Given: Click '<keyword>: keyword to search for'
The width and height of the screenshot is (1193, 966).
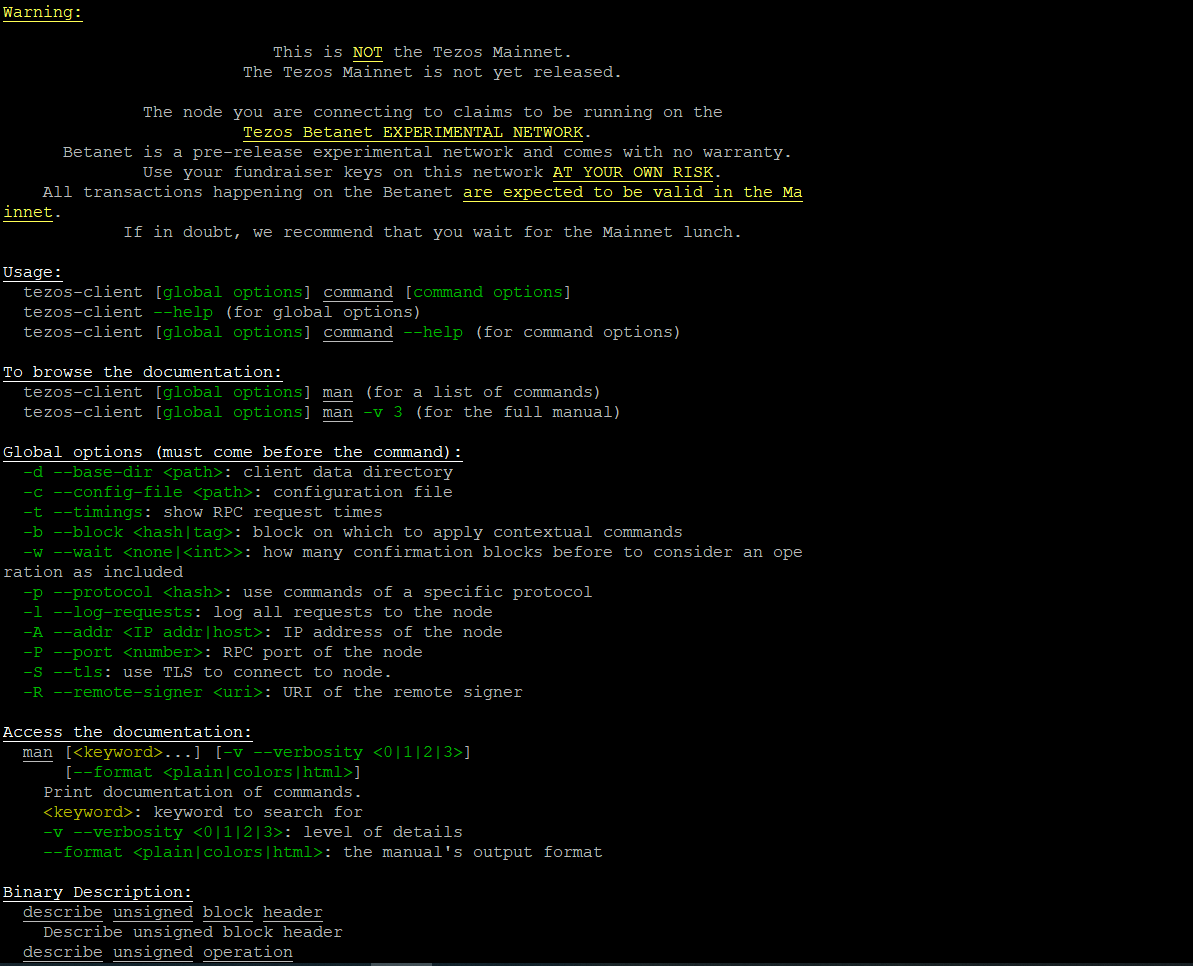Looking at the screenshot, I should coord(202,812).
